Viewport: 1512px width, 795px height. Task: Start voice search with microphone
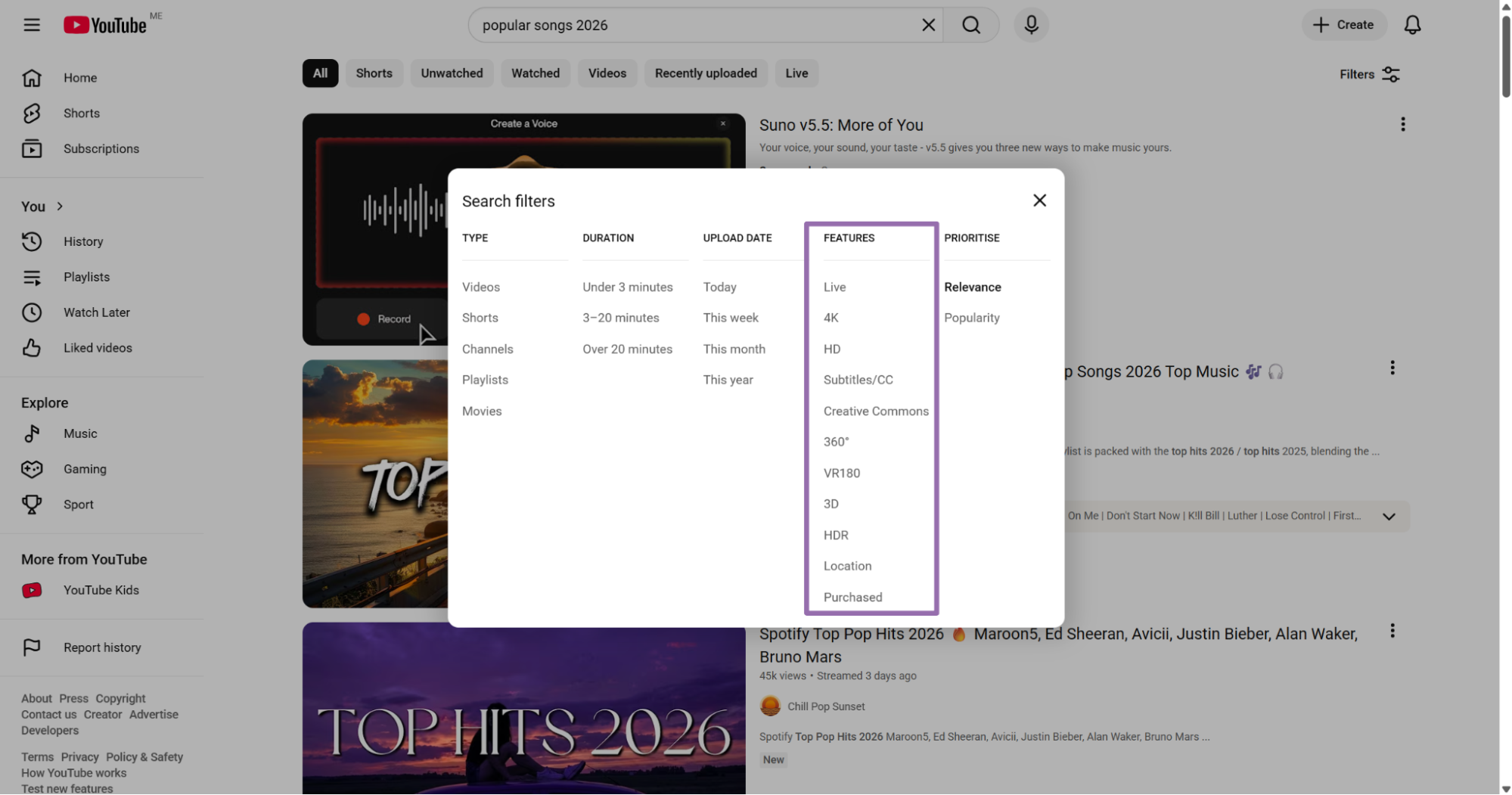click(1031, 25)
